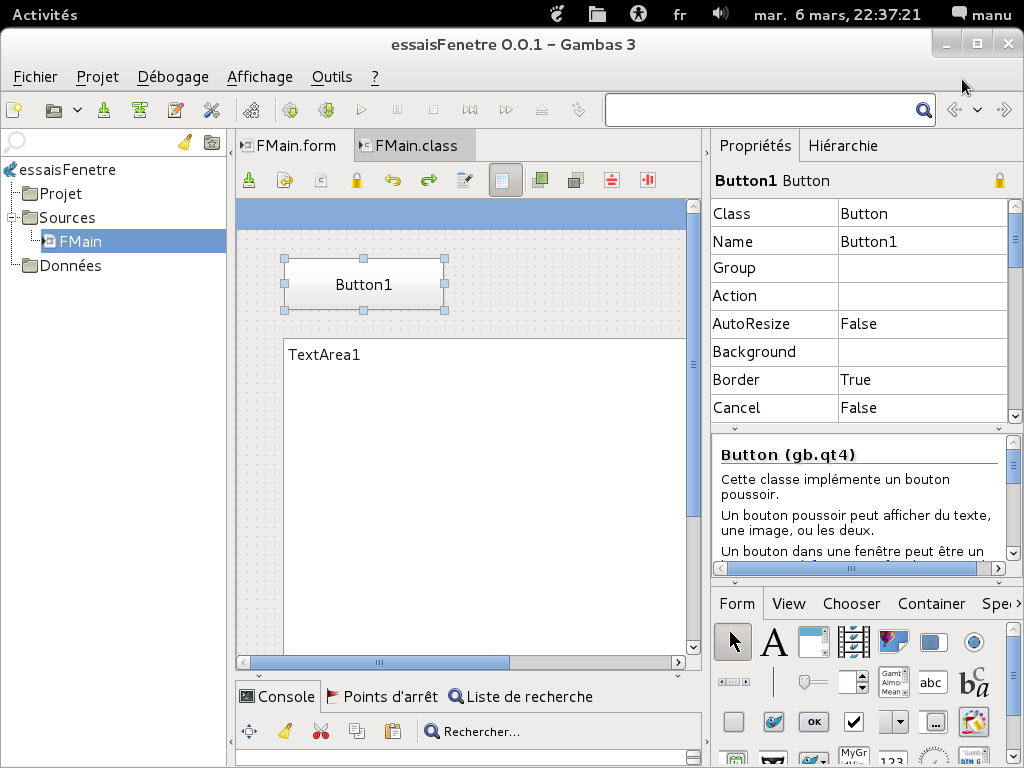Open the Débogage menu
The image size is (1024, 768).
point(173,77)
